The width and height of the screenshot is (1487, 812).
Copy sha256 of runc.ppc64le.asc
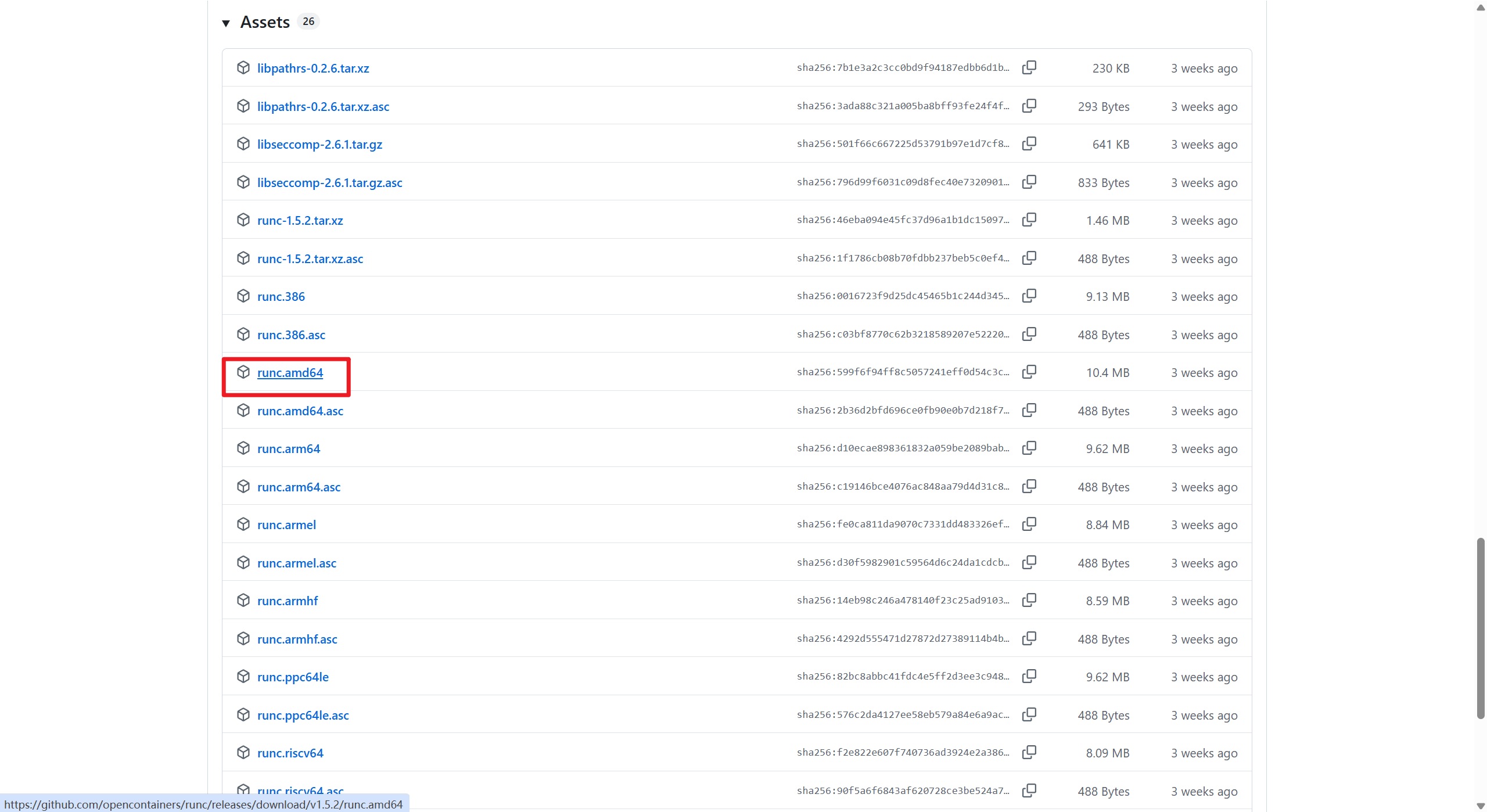tap(1029, 714)
